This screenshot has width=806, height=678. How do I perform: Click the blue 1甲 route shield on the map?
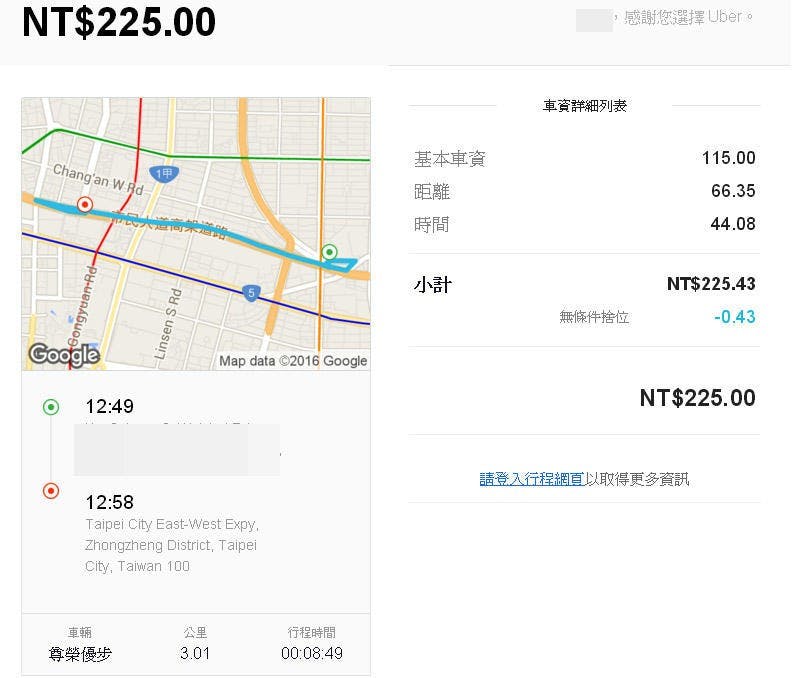164,174
